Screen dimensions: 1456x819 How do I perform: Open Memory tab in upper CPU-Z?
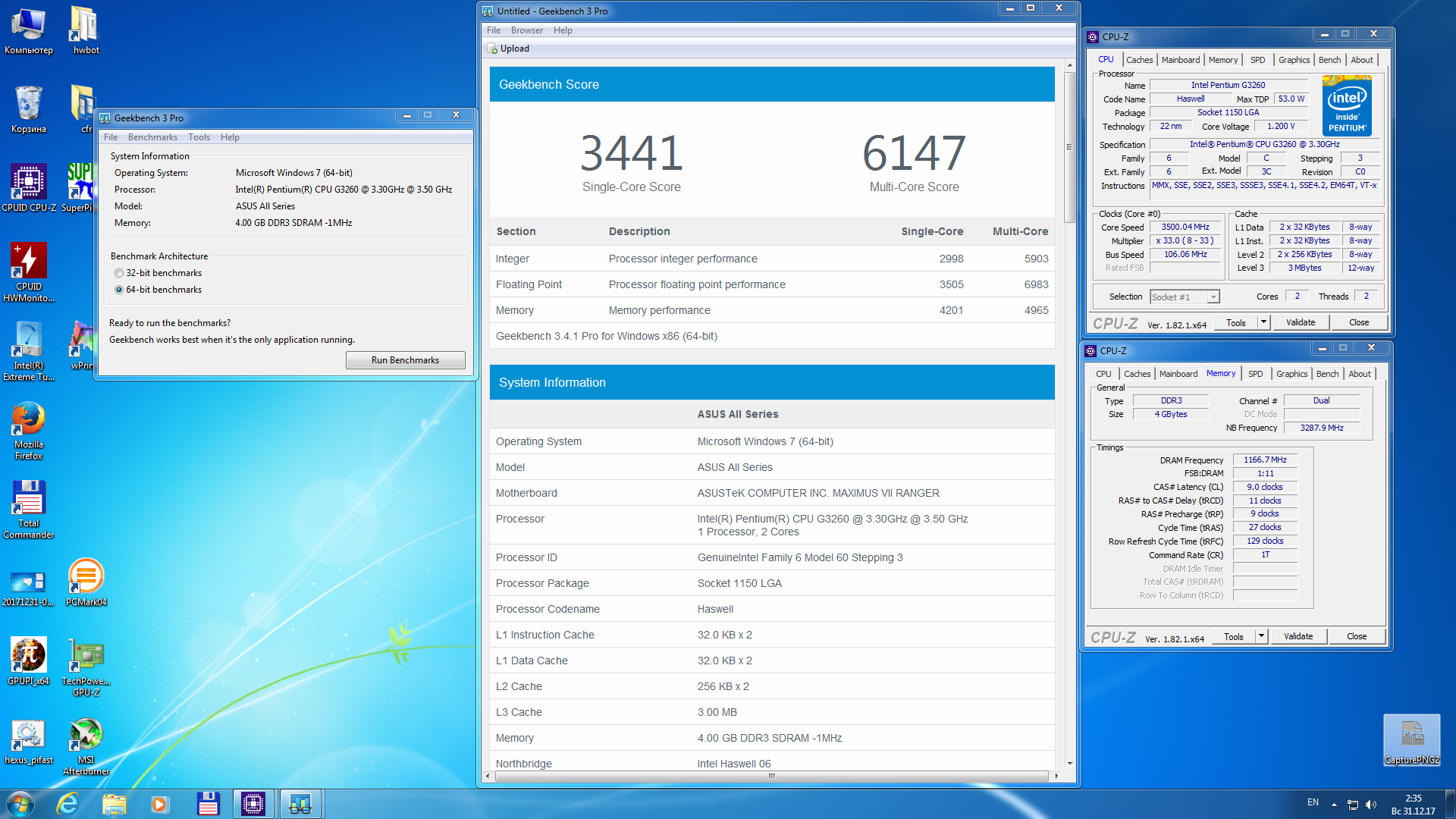1222,60
